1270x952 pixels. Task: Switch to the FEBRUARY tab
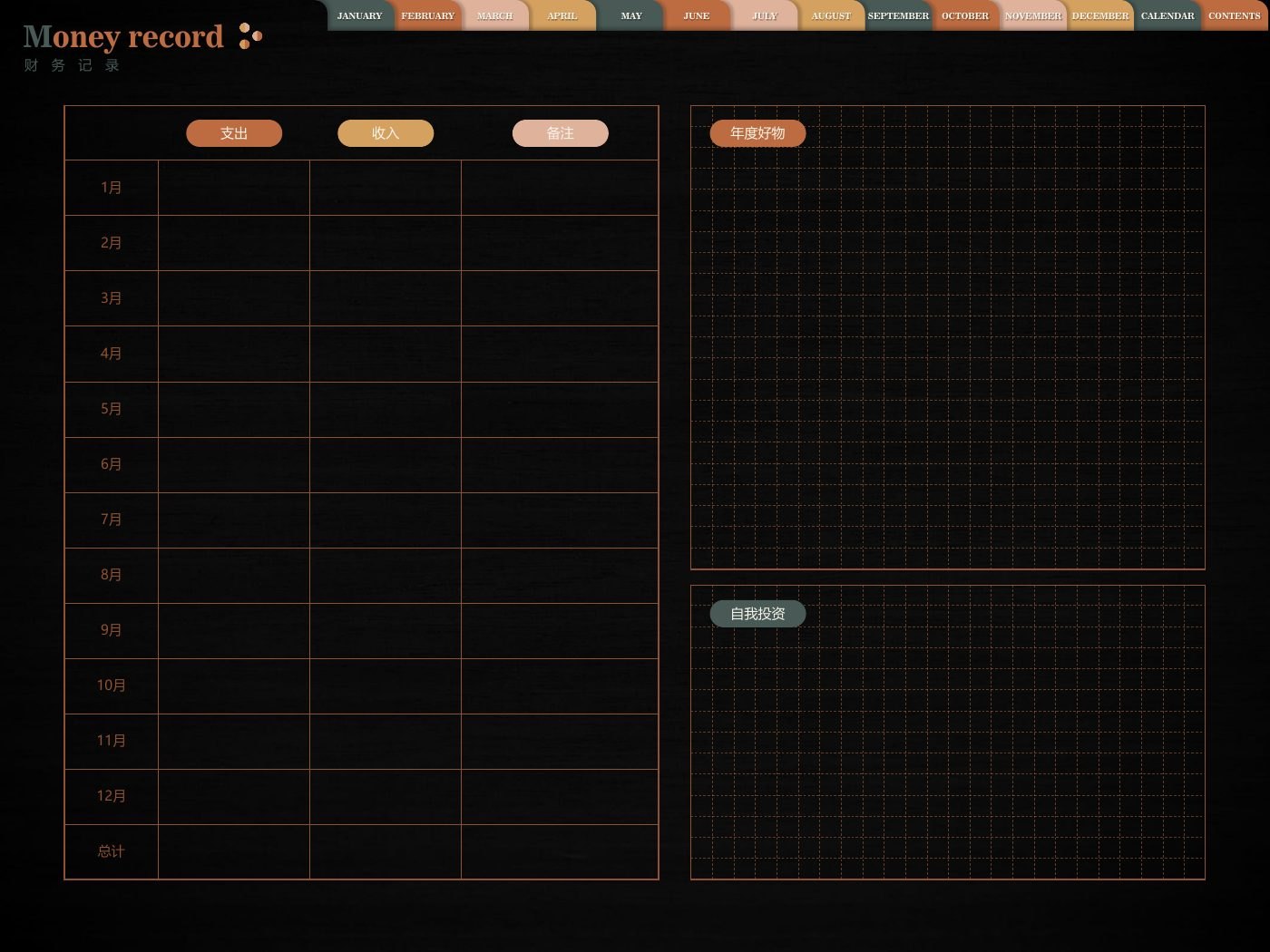click(428, 15)
